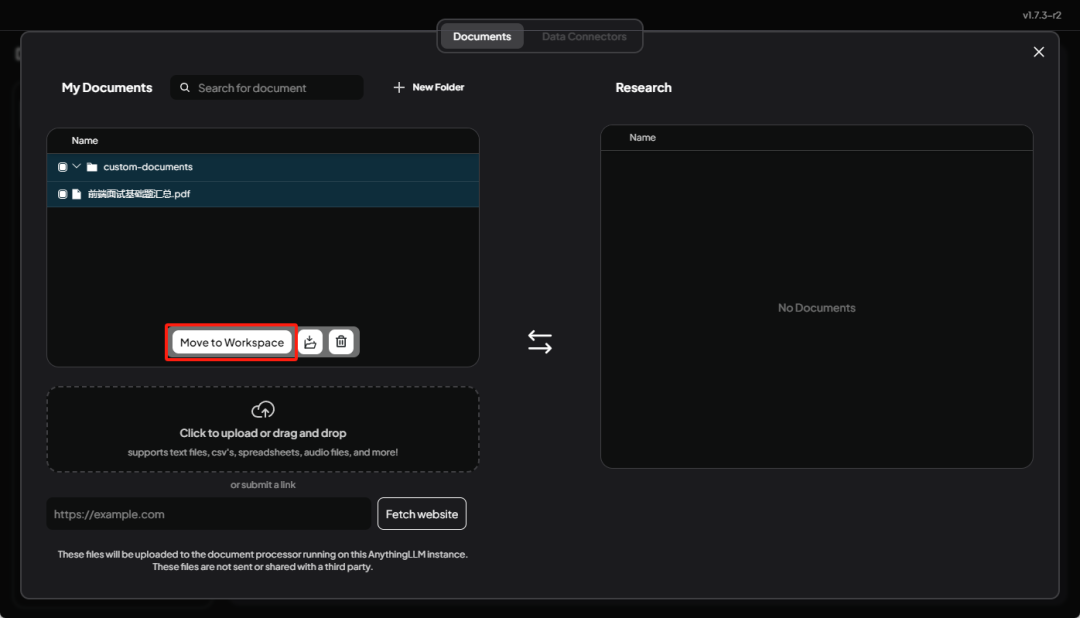Click 'Click to upload or drag and drop' text
The width and height of the screenshot is (1080, 618).
(263, 433)
